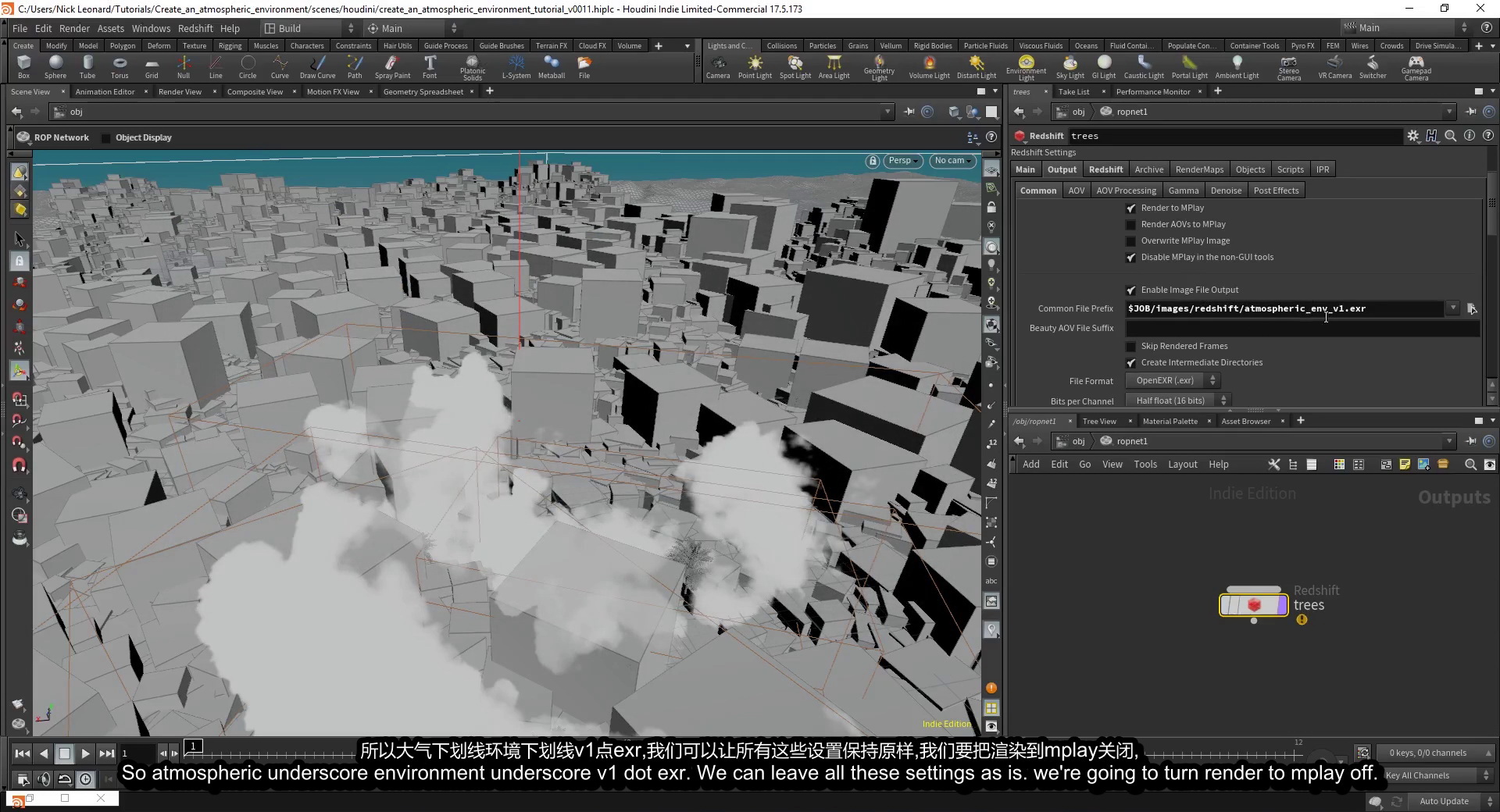Open the Layout menu in network editor
Viewport: 1500px width, 812px height.
(1182, 465)
